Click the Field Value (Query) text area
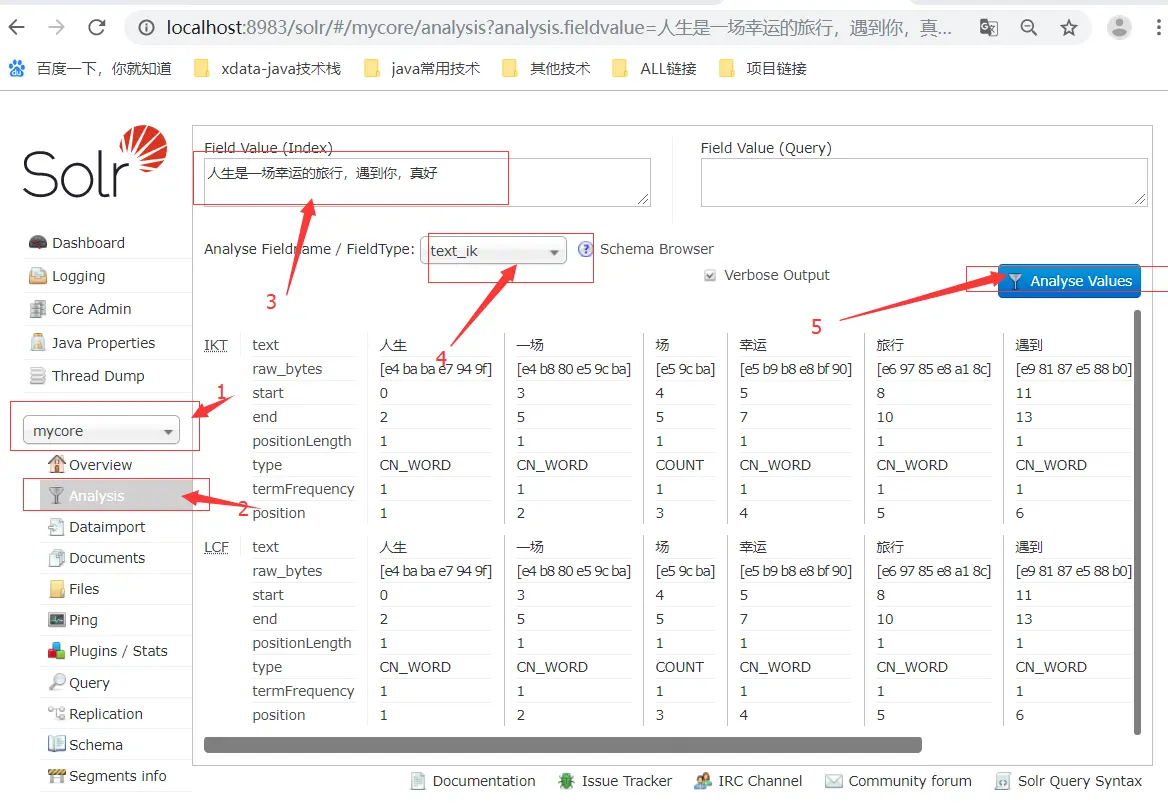 (924, 182)
